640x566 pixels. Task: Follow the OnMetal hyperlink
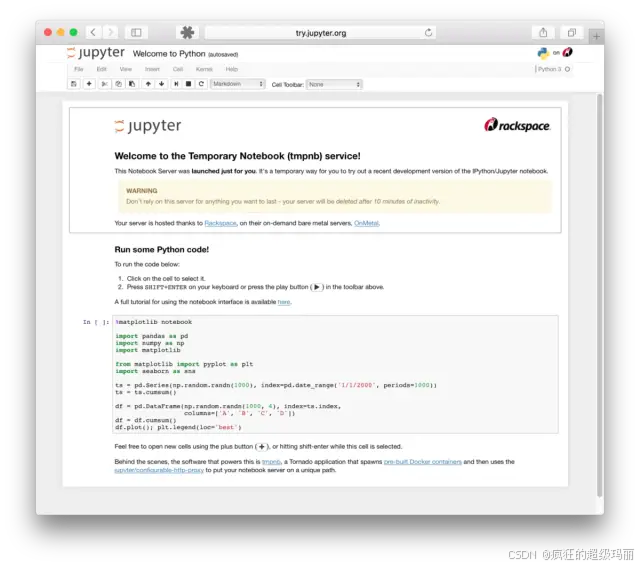366,223
